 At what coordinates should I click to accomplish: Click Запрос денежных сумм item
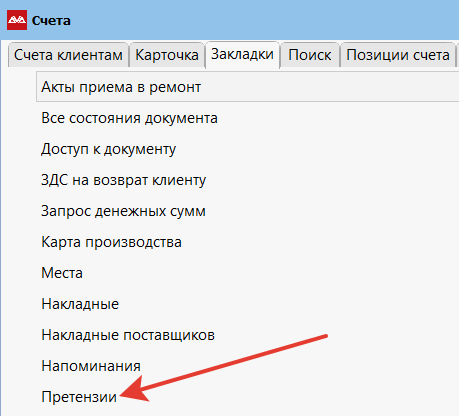247,211
